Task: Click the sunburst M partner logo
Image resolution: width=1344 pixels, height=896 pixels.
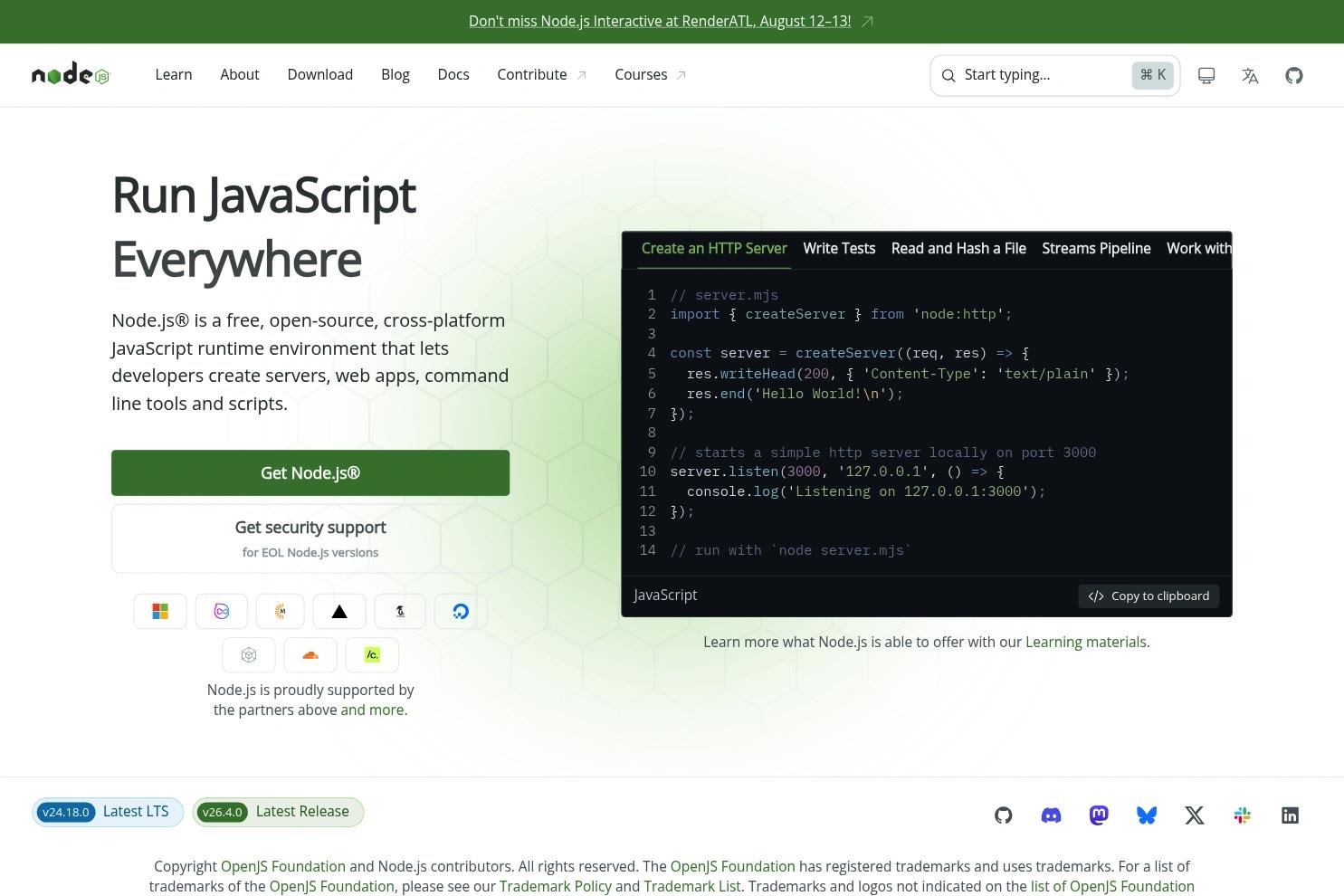Action: pyautogui.click(x=281, y=612)
